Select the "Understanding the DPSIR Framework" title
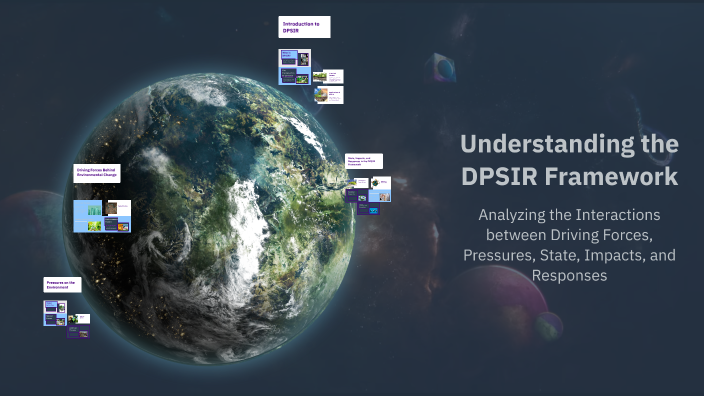This screenshot has width=704, height=396. pyautogui.click(x=569, y=160)
